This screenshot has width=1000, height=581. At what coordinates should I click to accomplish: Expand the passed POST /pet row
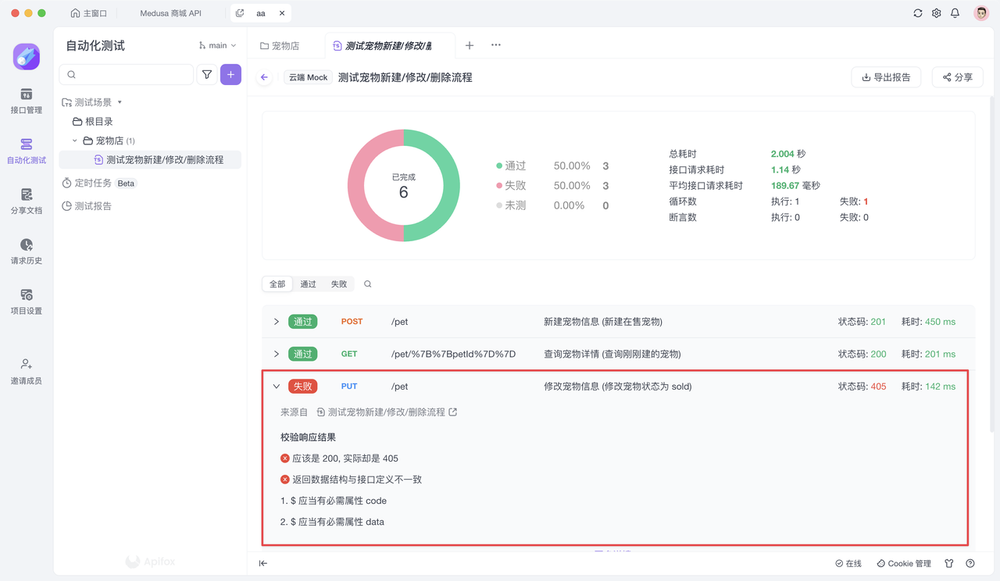pyautogui.click(x=276, y=322)
